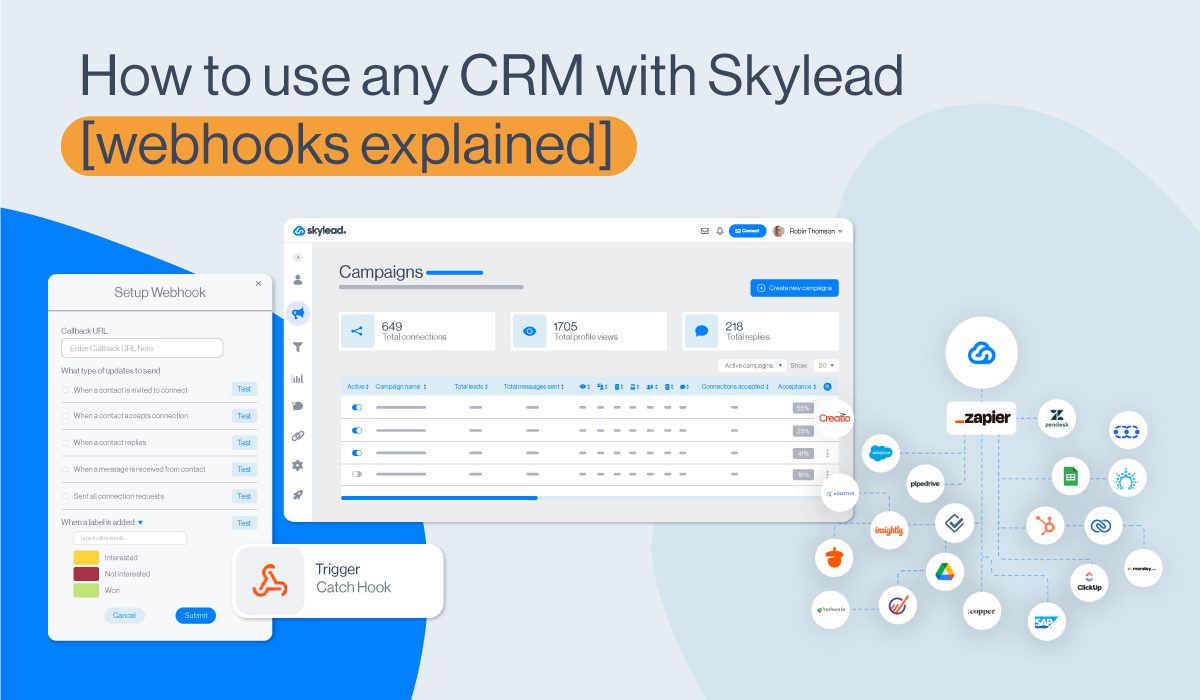Screen dimensions: 1200x700
Task: Click the Copper integration icon
Action: [x=982, y=610]
